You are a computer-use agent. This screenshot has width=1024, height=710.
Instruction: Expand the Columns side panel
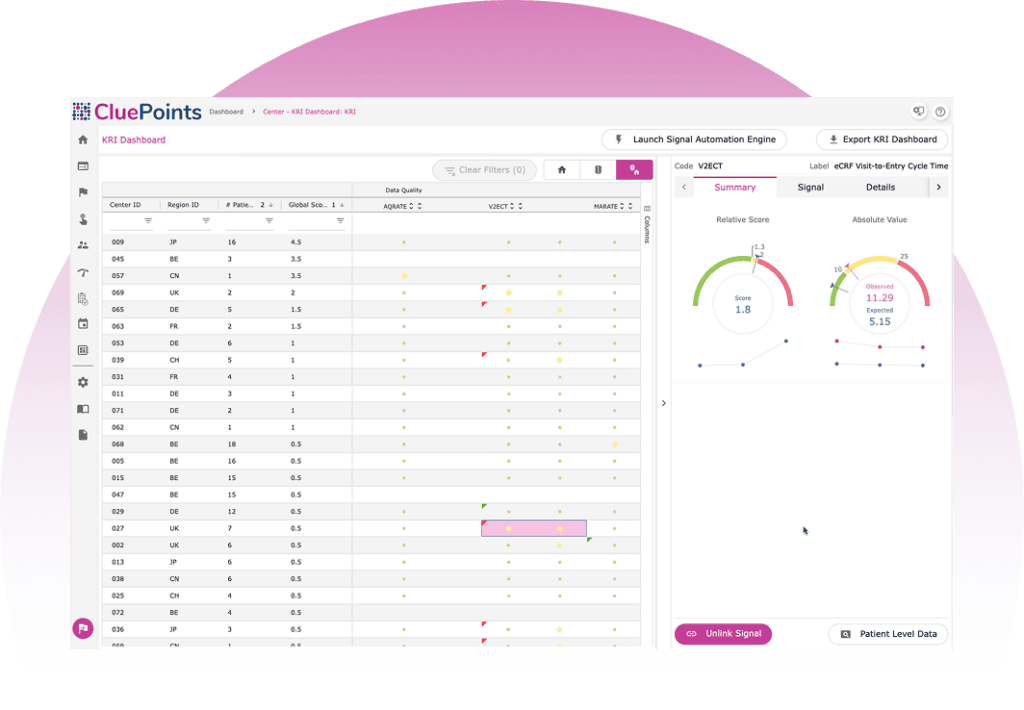point(647,225)
